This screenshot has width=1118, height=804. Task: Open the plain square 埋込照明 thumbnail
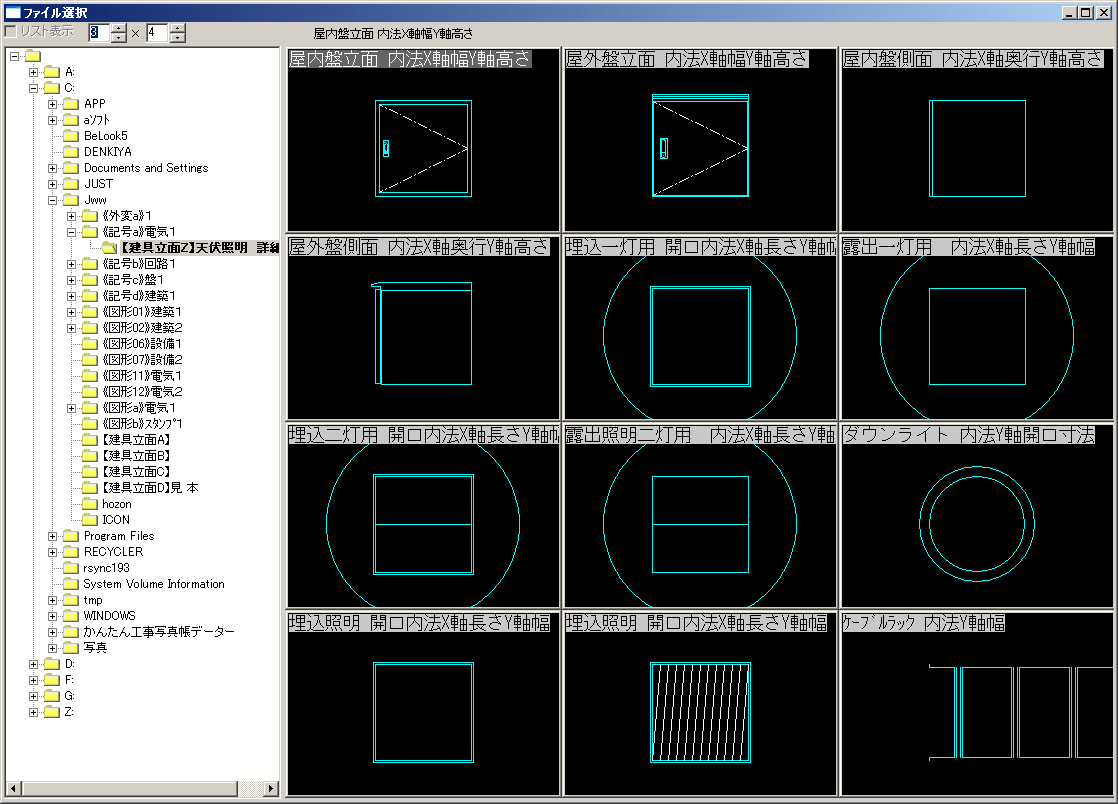pos(423,704)
